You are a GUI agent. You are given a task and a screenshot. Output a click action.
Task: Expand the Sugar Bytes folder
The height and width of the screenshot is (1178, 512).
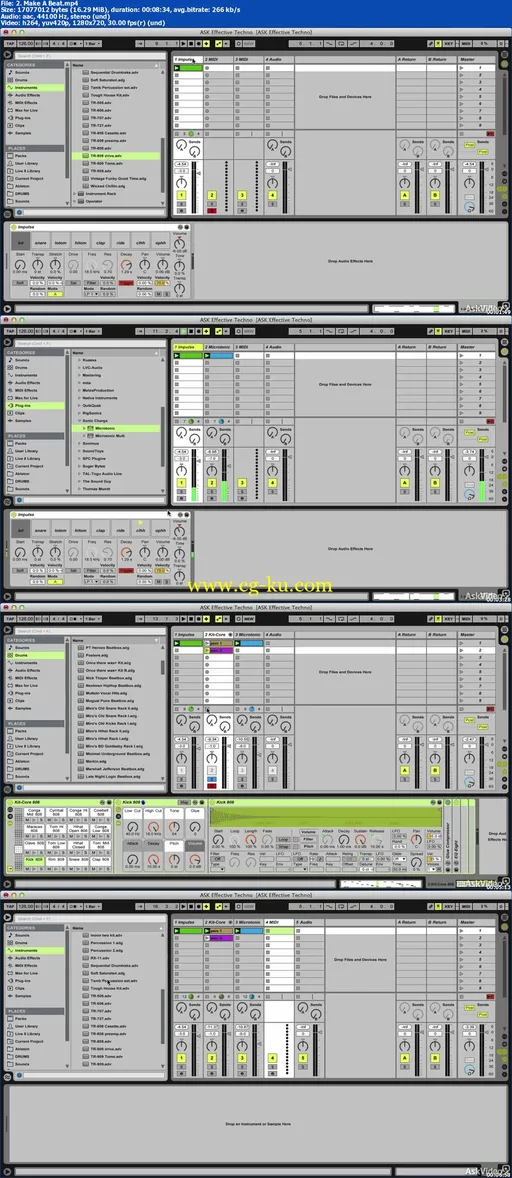pos(80,467)
